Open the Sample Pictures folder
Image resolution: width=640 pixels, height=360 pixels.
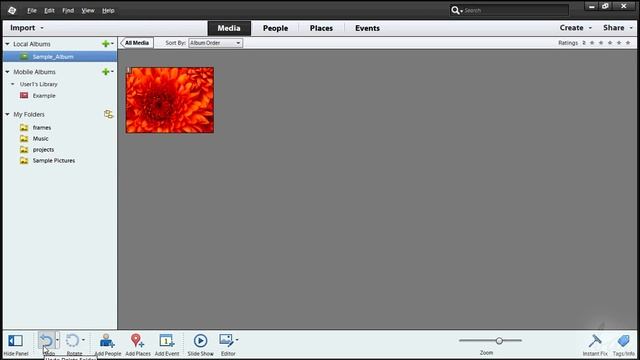(x=53, y=161)
